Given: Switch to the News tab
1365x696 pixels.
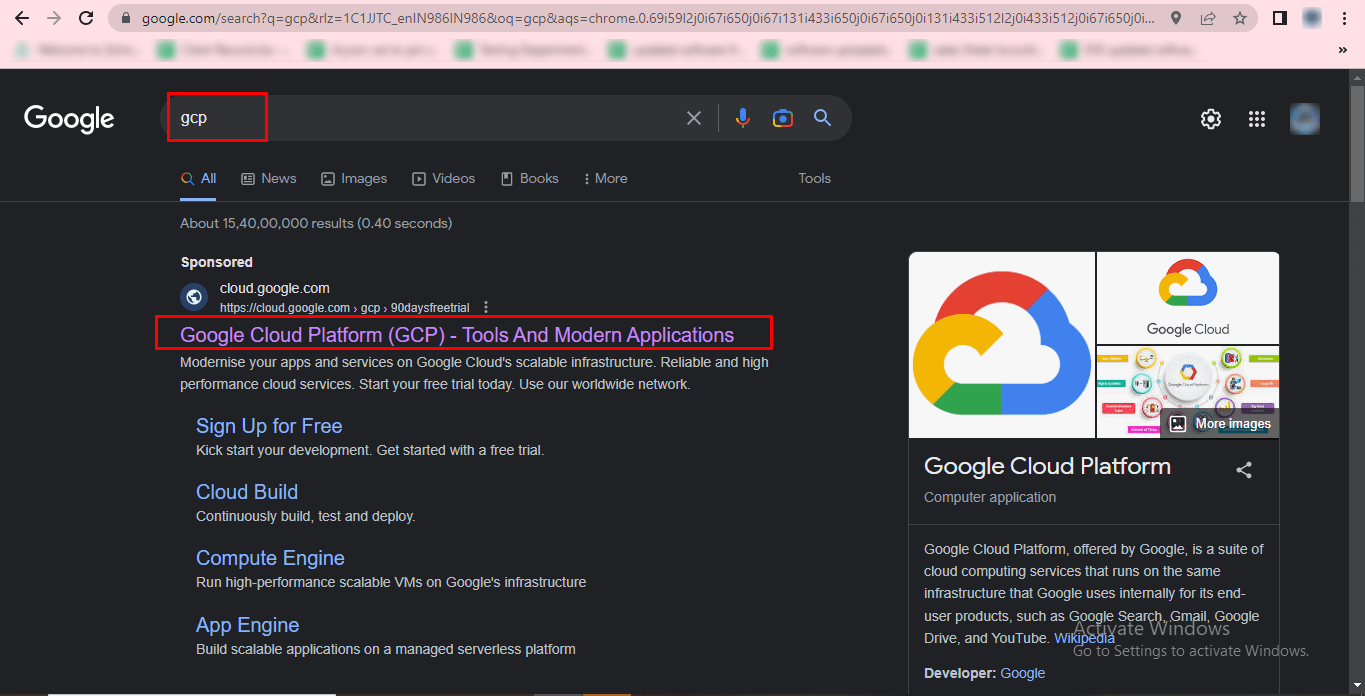Looking at the screenshot, I should (x=269, y=178).
